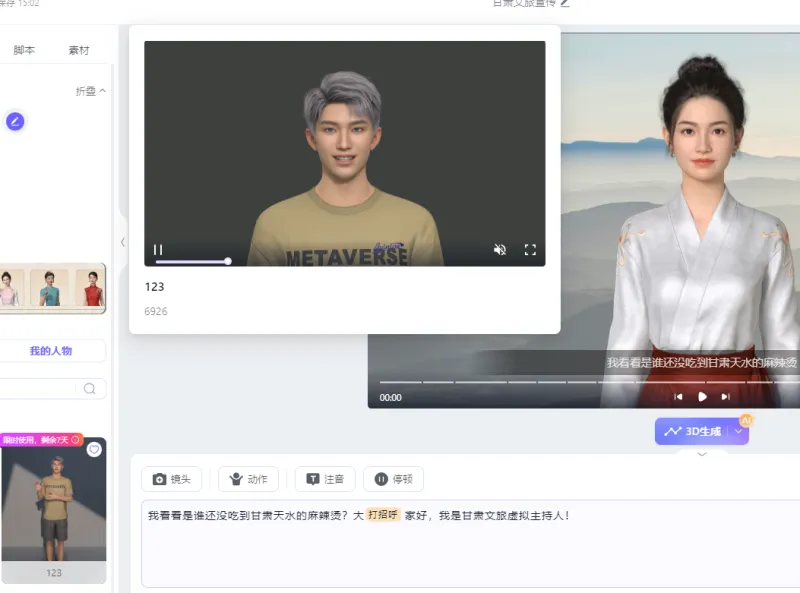The width and height of the screenshot is (800, 593).
Task: Collapse the left panel with the arrow
Action: click(x=123, y=242)
